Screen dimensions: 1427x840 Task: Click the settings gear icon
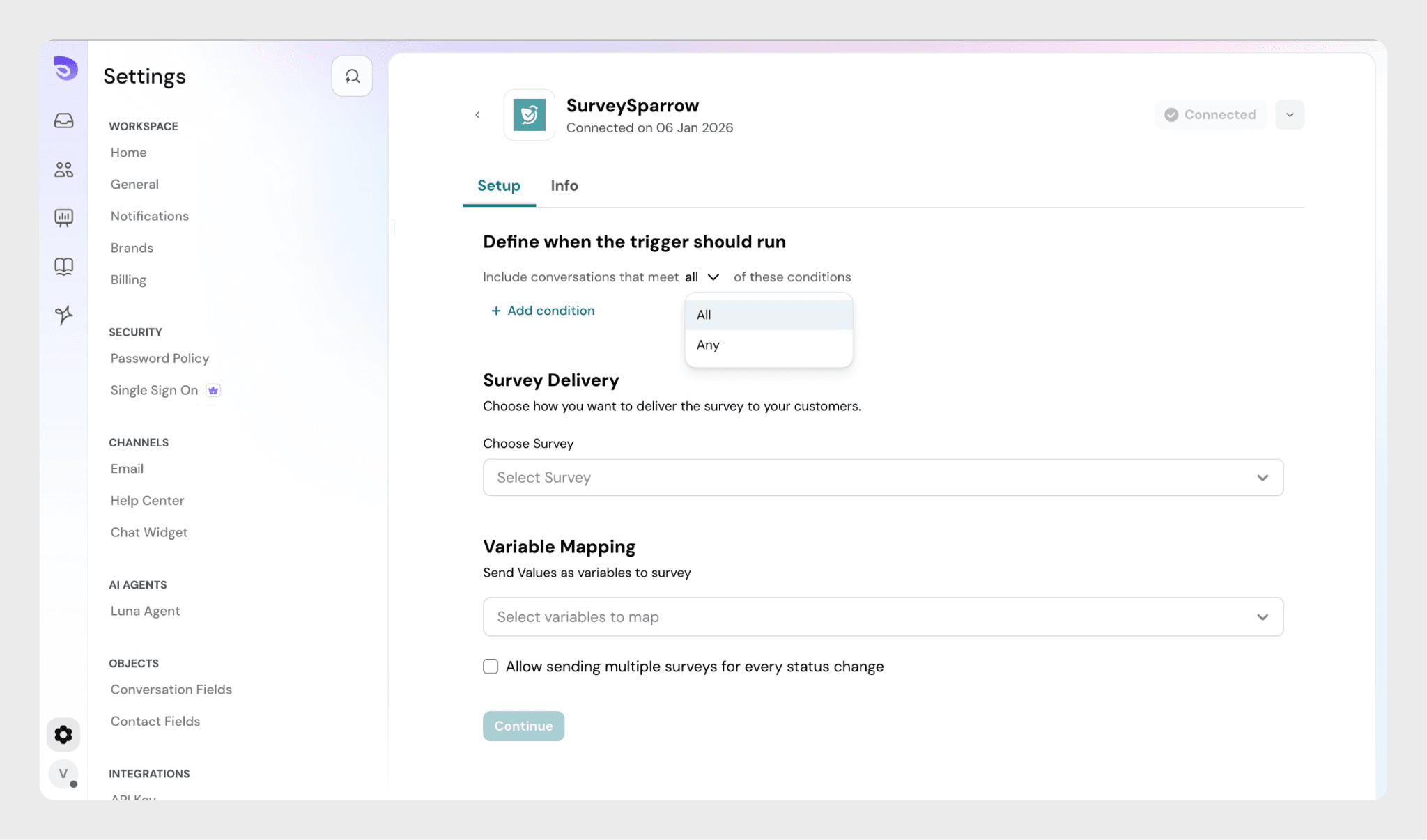[x=63, y=735]
